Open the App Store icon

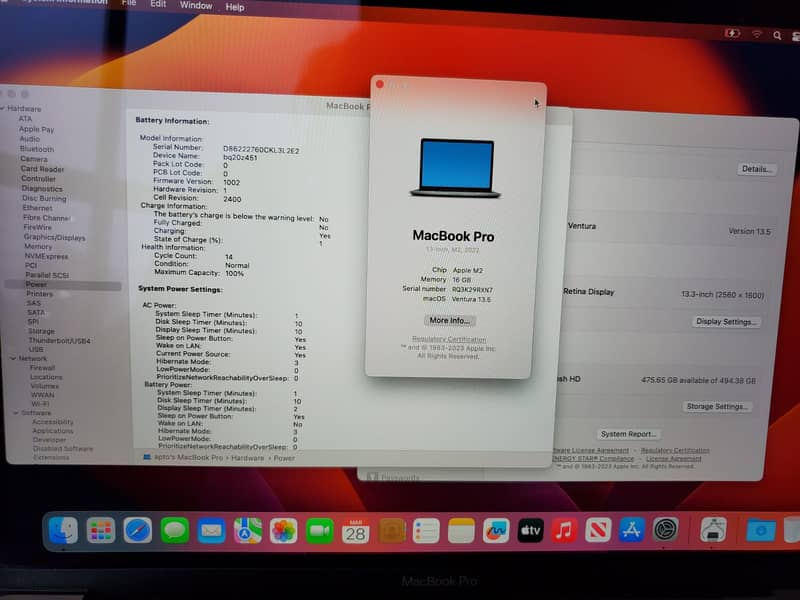631,529
